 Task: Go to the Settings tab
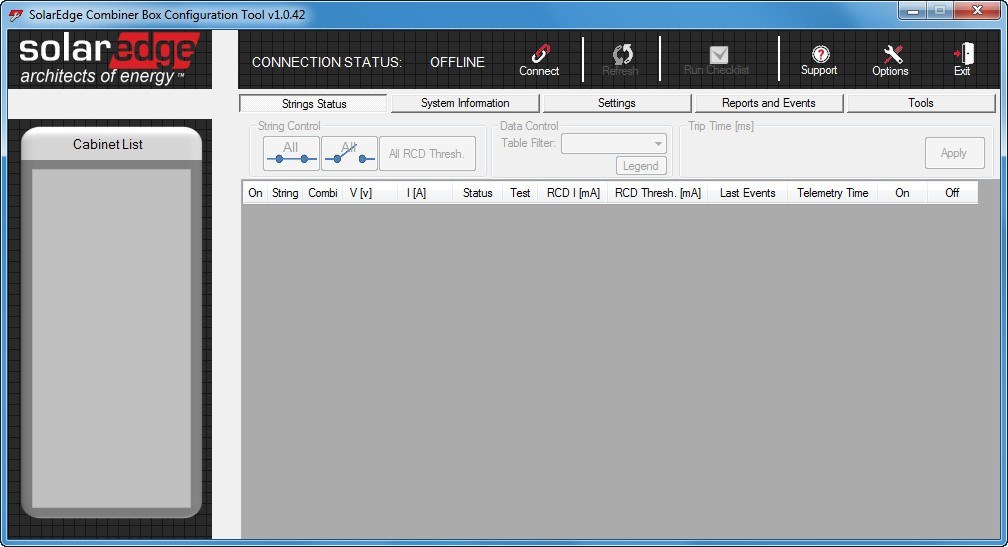616,103
